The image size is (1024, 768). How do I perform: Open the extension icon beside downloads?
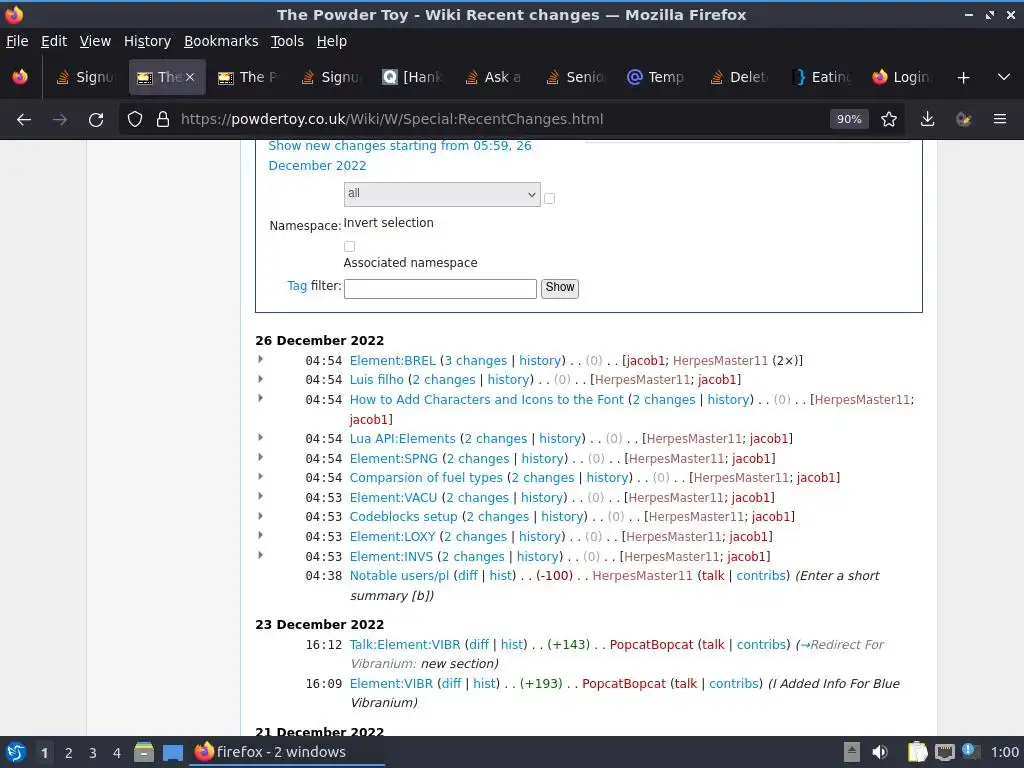963,120
